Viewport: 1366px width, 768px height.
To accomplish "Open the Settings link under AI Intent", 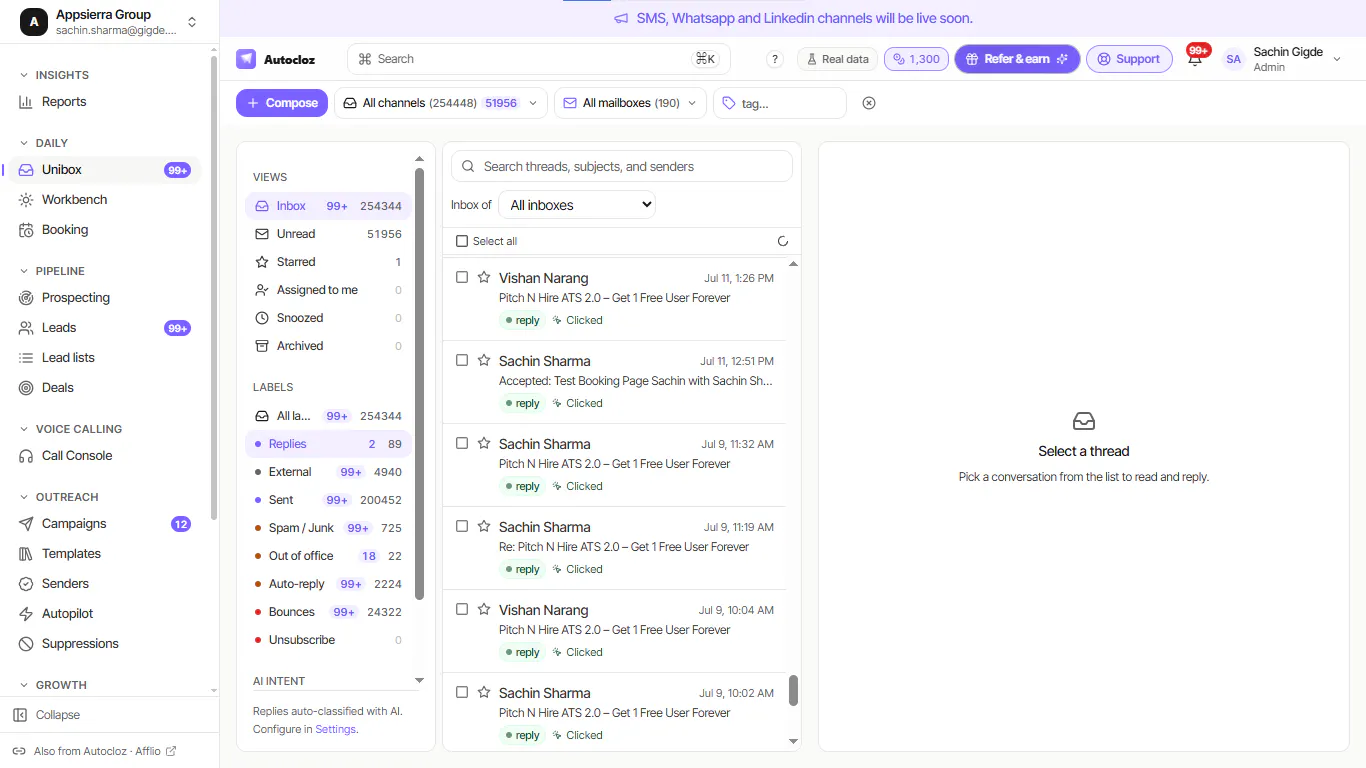I will pyautogui.click(x=335, y=729).
